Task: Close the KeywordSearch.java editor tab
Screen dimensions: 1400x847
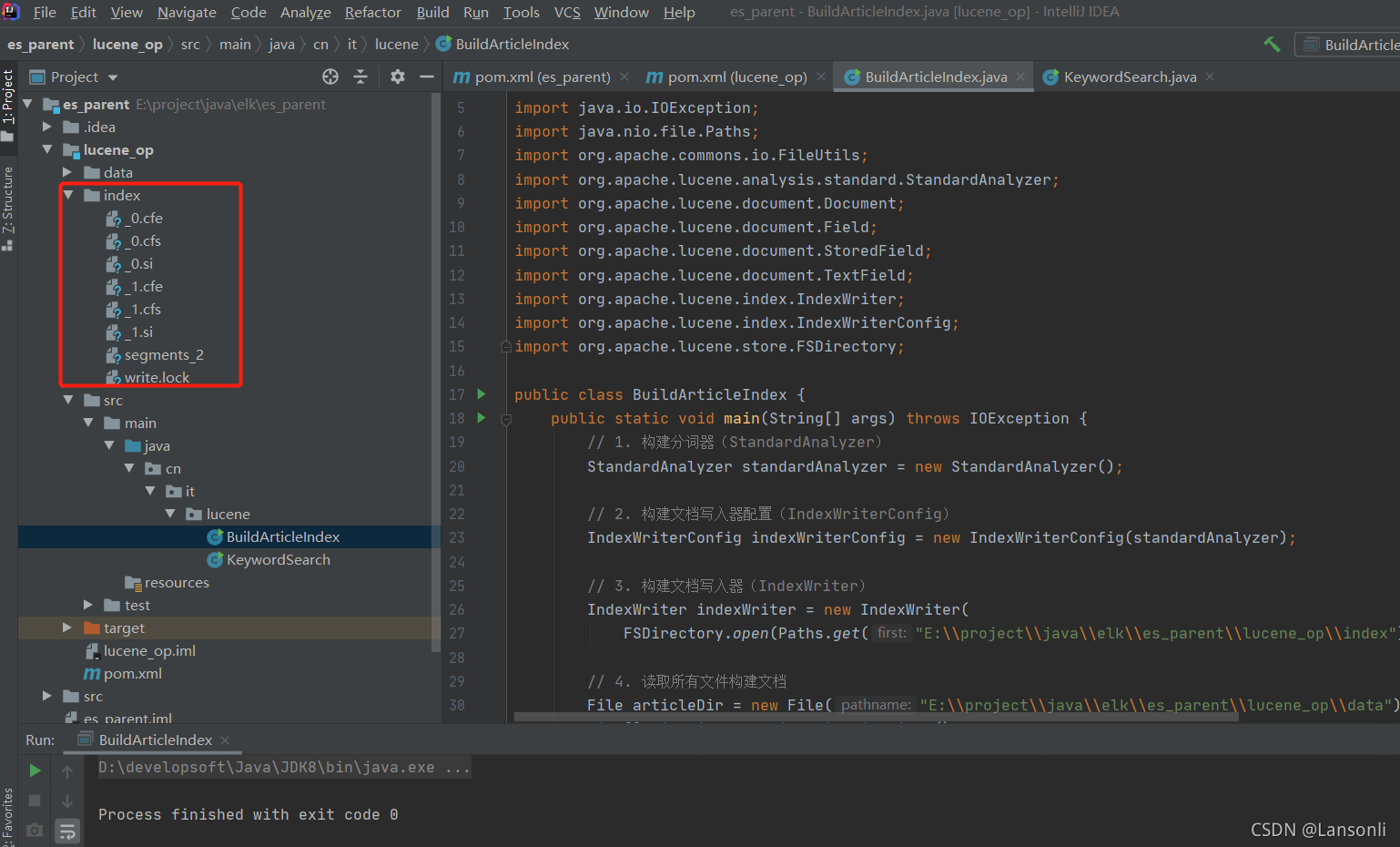Action: [x=1210, y=77]
